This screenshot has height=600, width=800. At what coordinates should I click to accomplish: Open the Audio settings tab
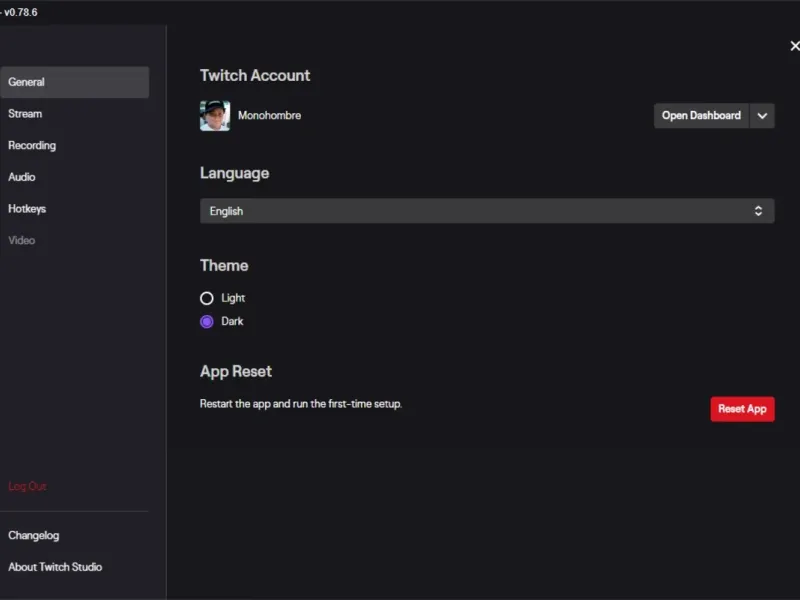point(22,177)
